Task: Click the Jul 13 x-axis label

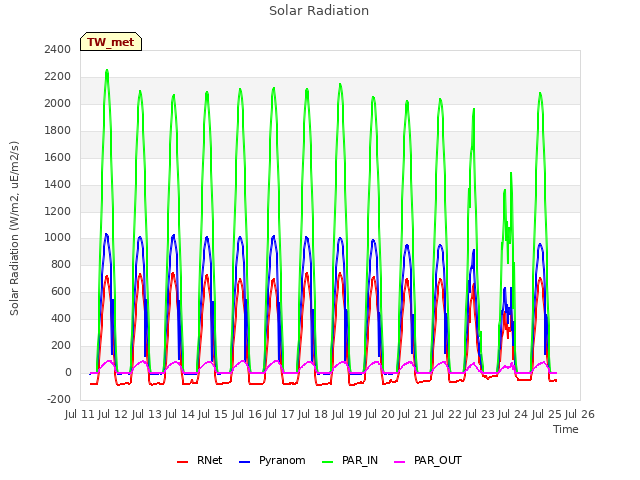Action: pyautogui.click(x=146, y=414)
